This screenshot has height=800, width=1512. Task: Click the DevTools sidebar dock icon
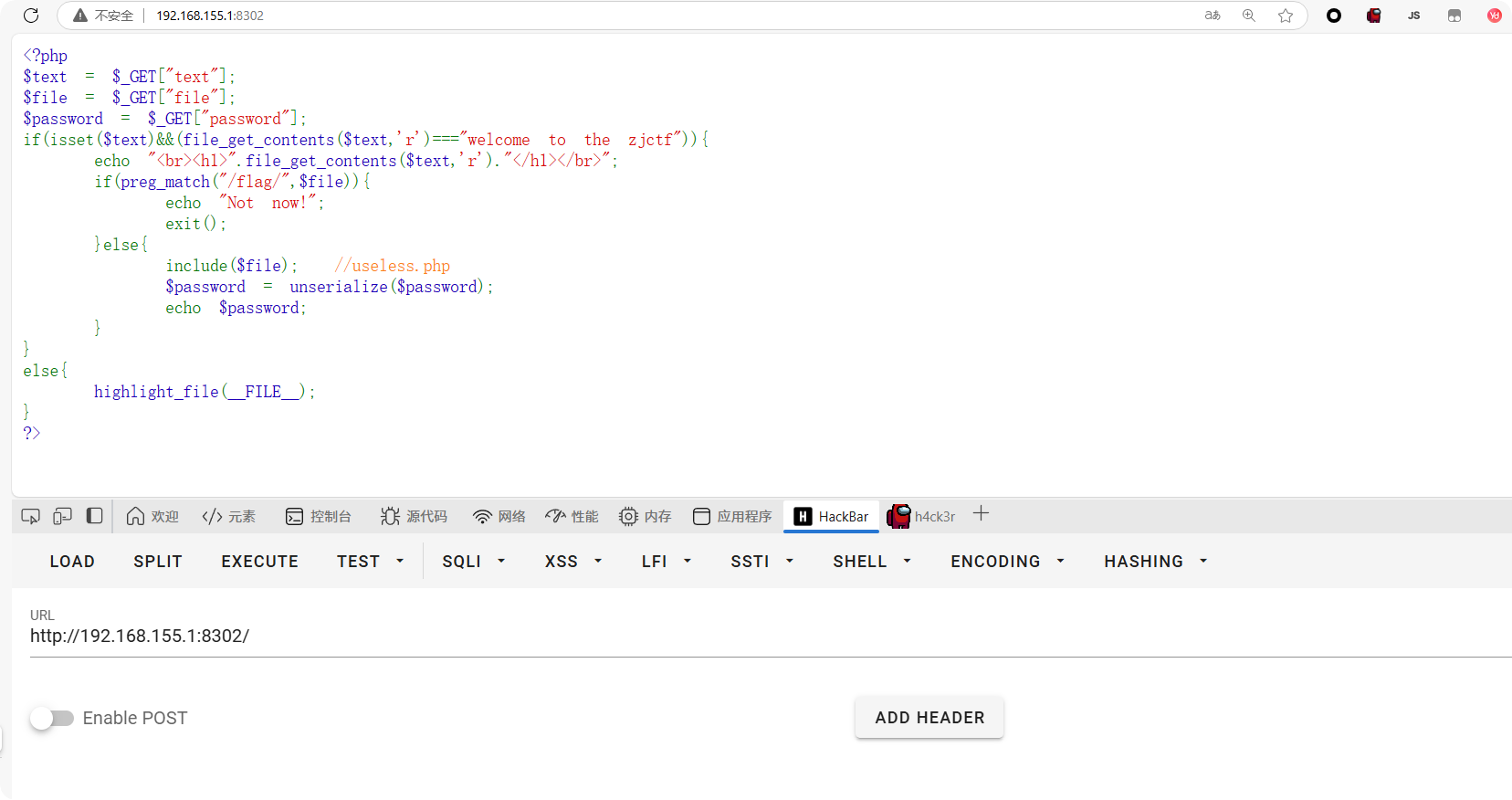94,516
